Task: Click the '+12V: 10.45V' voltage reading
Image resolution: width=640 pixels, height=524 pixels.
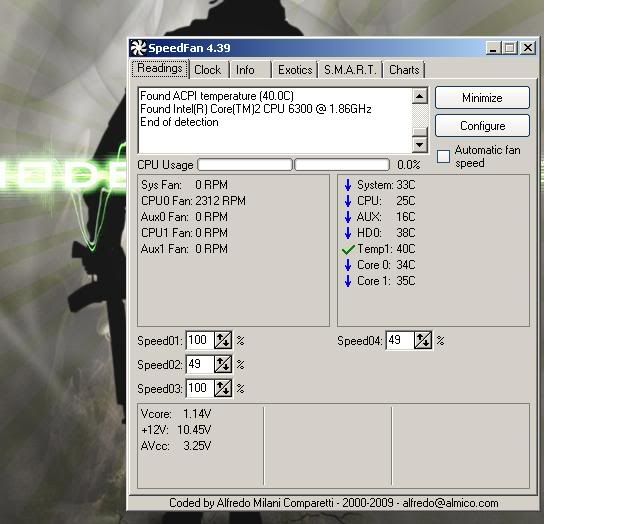Action: tap(176, 430)
